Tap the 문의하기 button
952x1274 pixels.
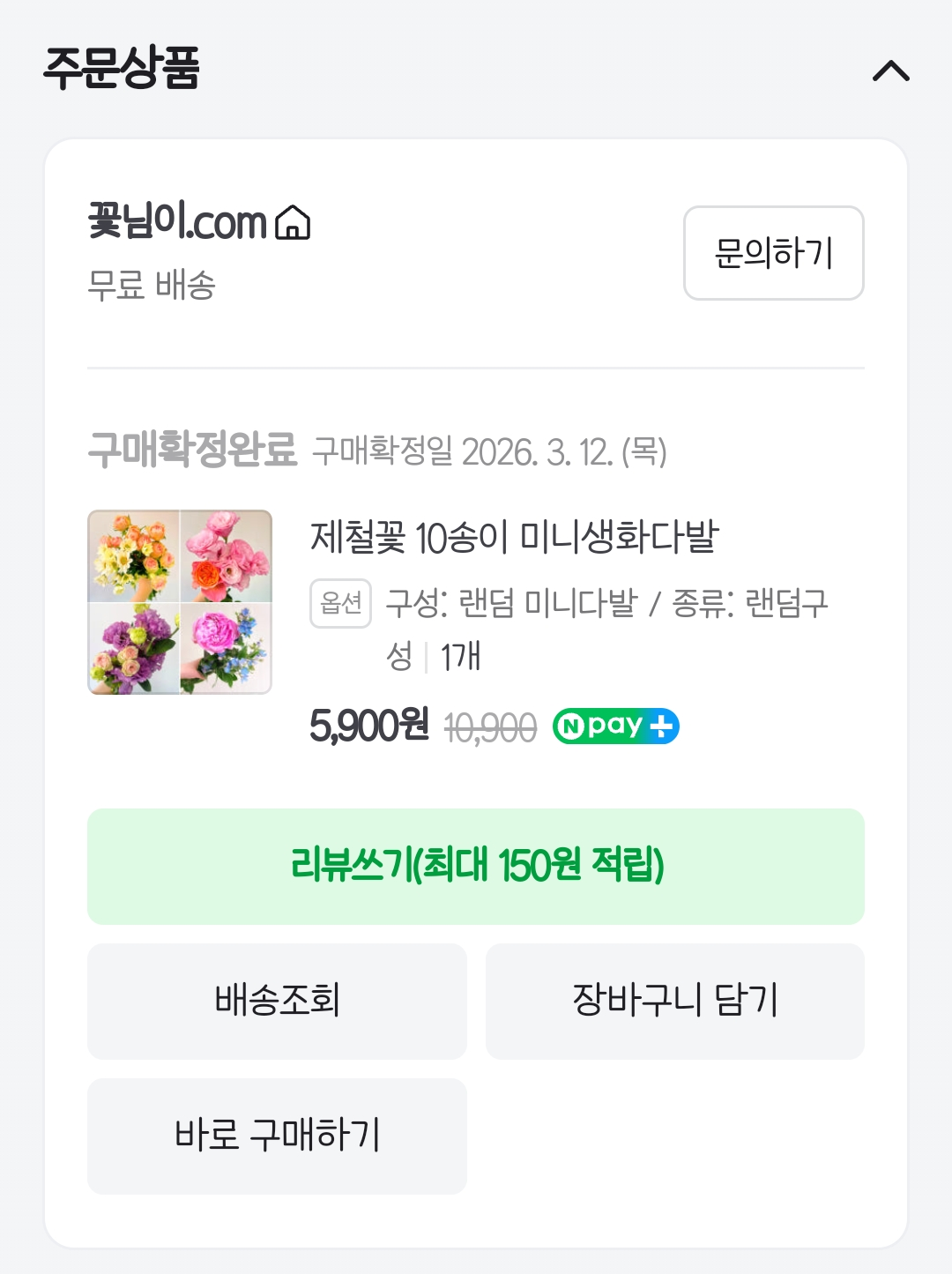coord(773,253)
